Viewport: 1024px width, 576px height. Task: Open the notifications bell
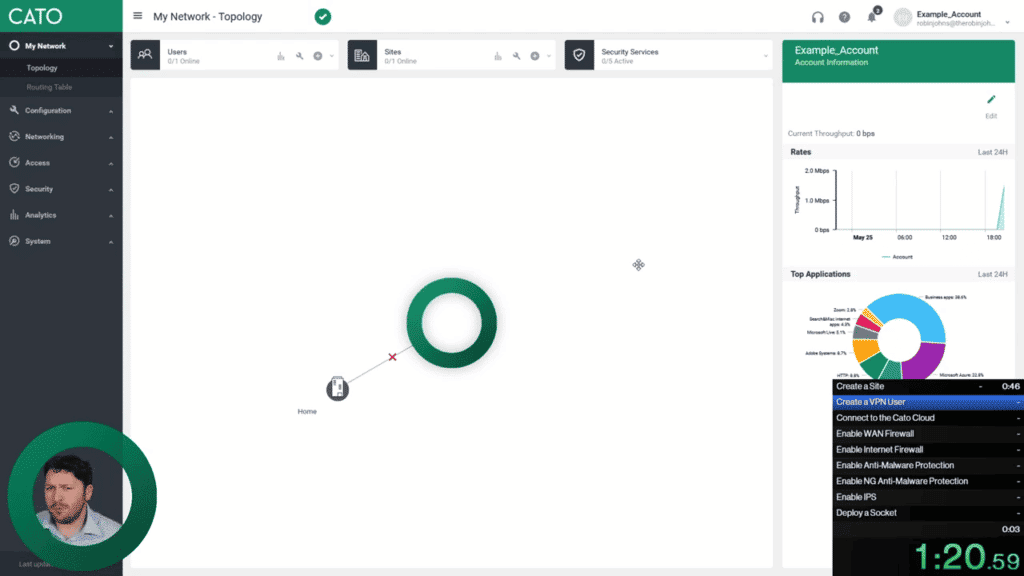(872, 17)
